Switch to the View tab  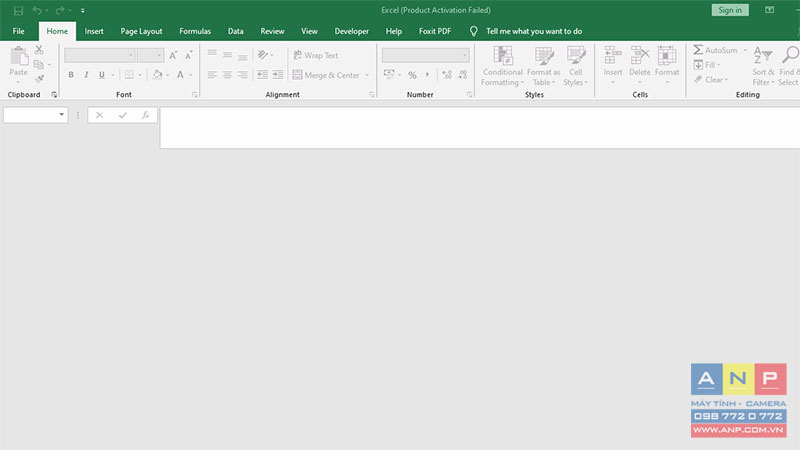309,31
